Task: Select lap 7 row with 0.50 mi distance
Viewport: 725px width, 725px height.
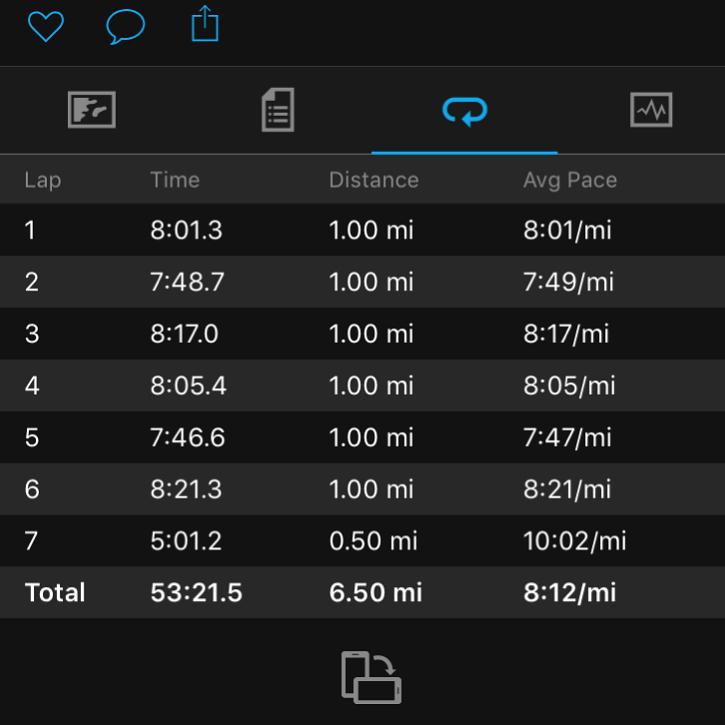Action: [362, 541]
